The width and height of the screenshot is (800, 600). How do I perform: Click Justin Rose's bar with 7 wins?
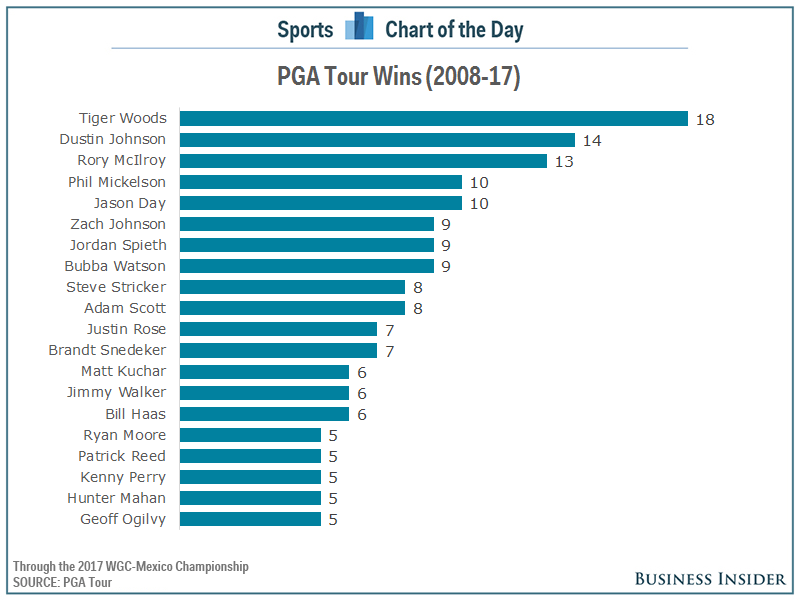(x=278, y=329)
